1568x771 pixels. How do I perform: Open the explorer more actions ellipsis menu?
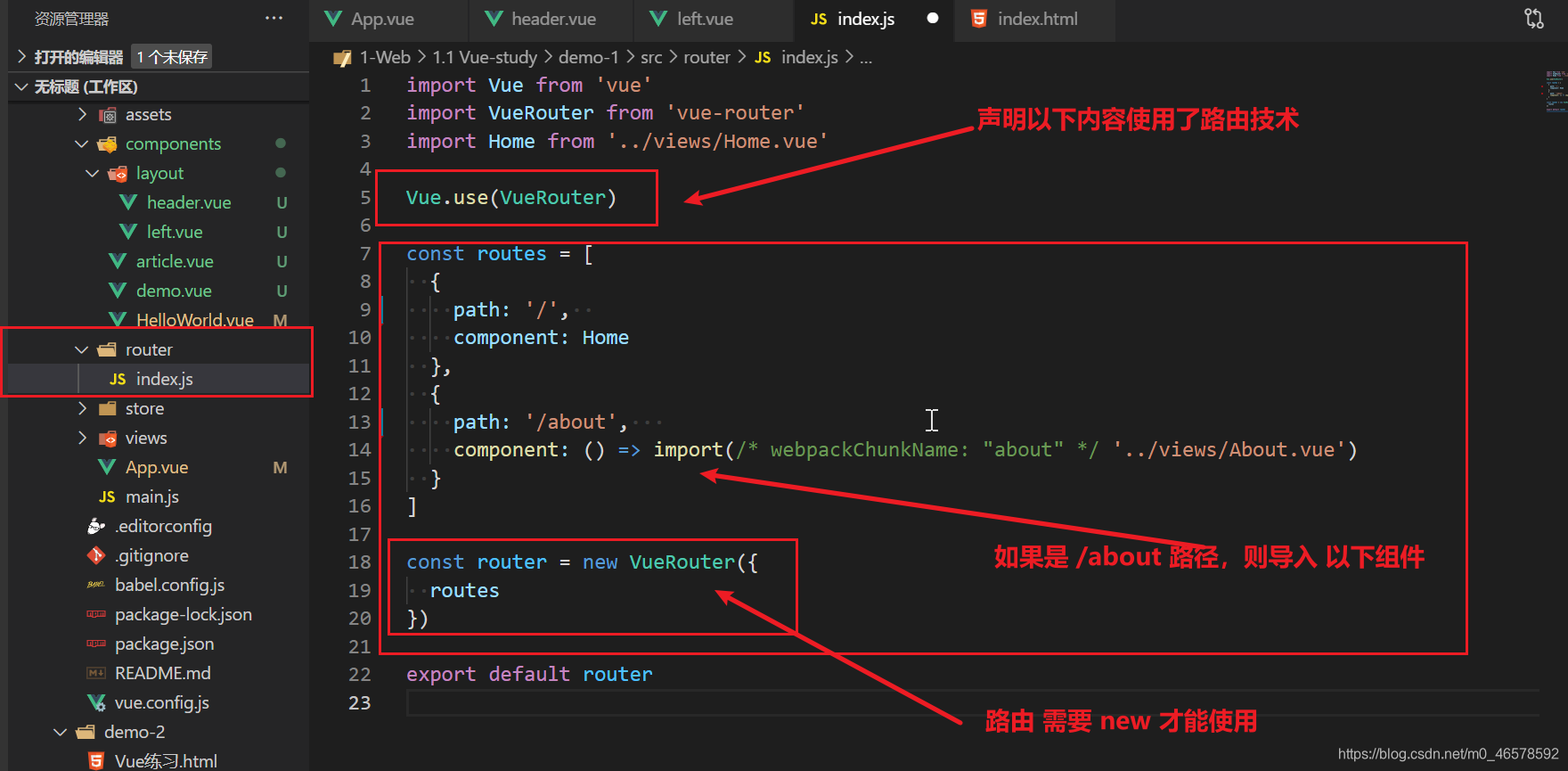pos(274,18)
